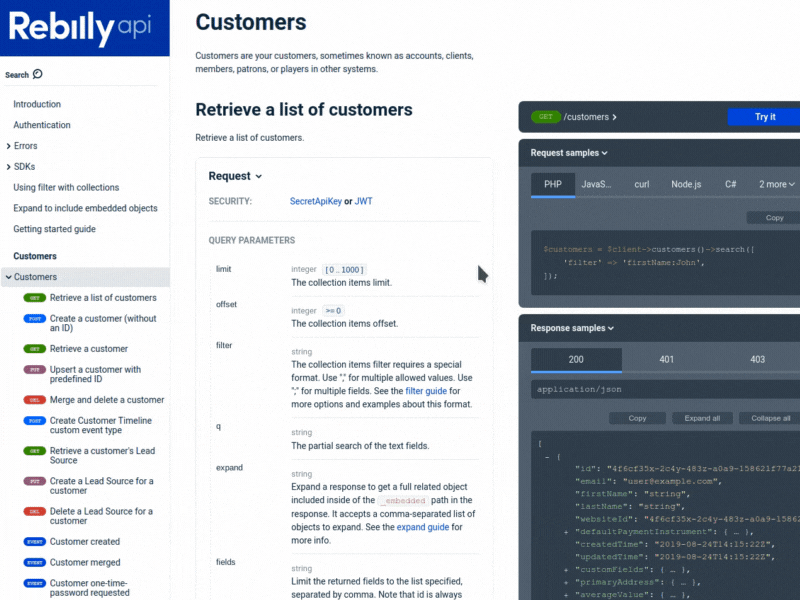Click EVENT badge beside Customer merged

coord(35,563)
